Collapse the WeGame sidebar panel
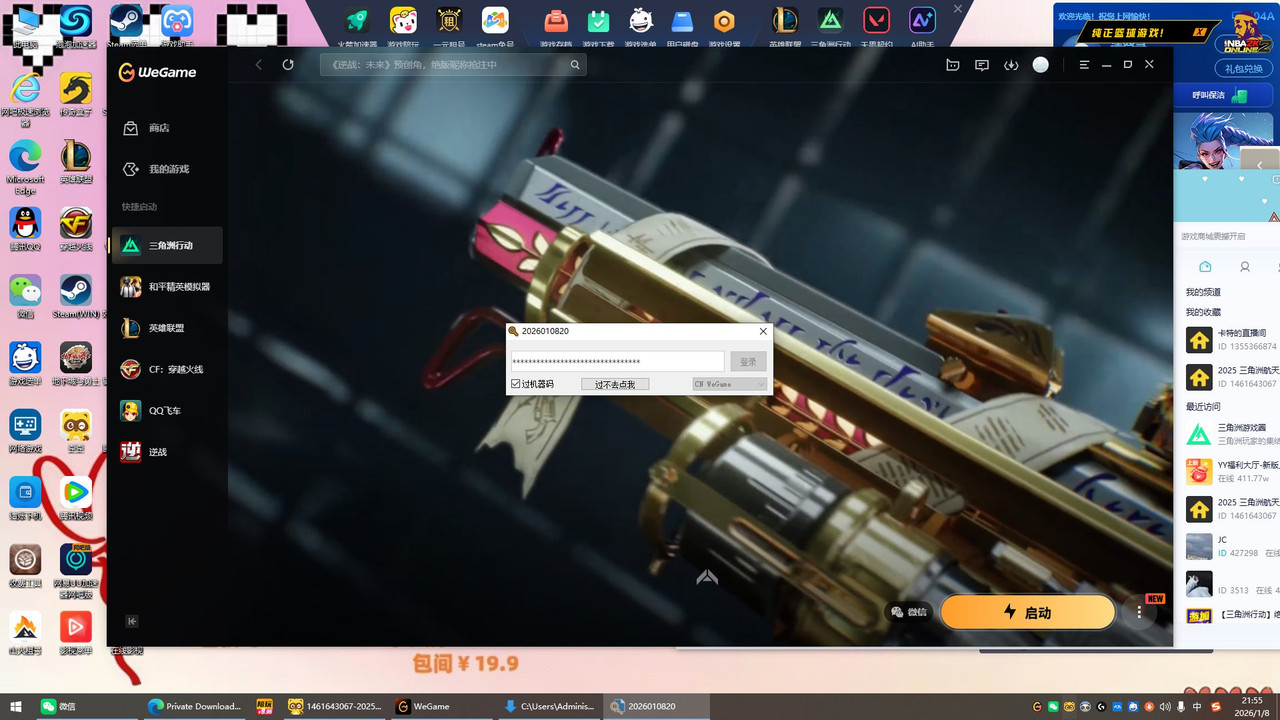 coord(132,621)
